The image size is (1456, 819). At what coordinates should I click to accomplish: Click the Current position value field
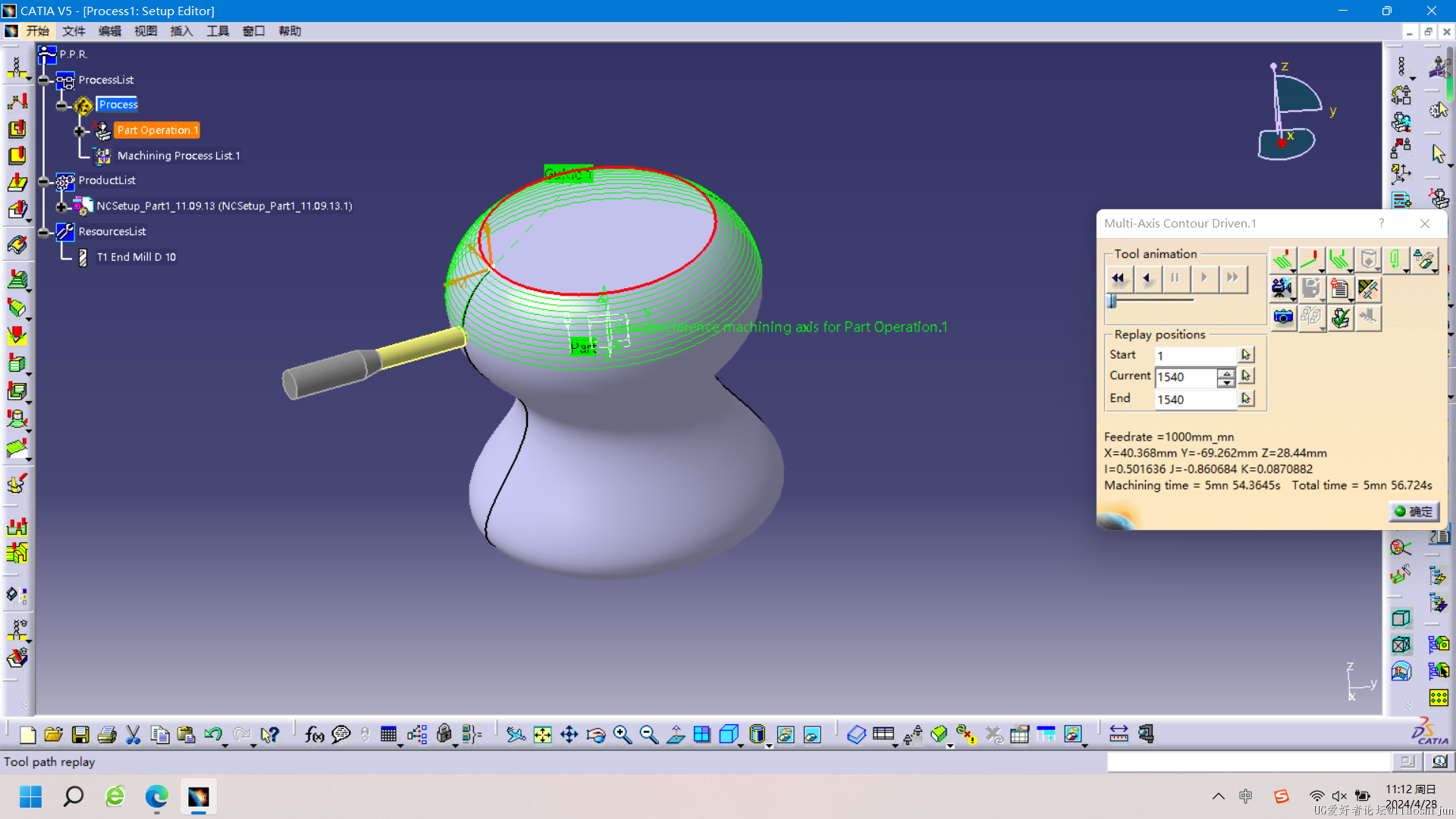coord(1187,377)
